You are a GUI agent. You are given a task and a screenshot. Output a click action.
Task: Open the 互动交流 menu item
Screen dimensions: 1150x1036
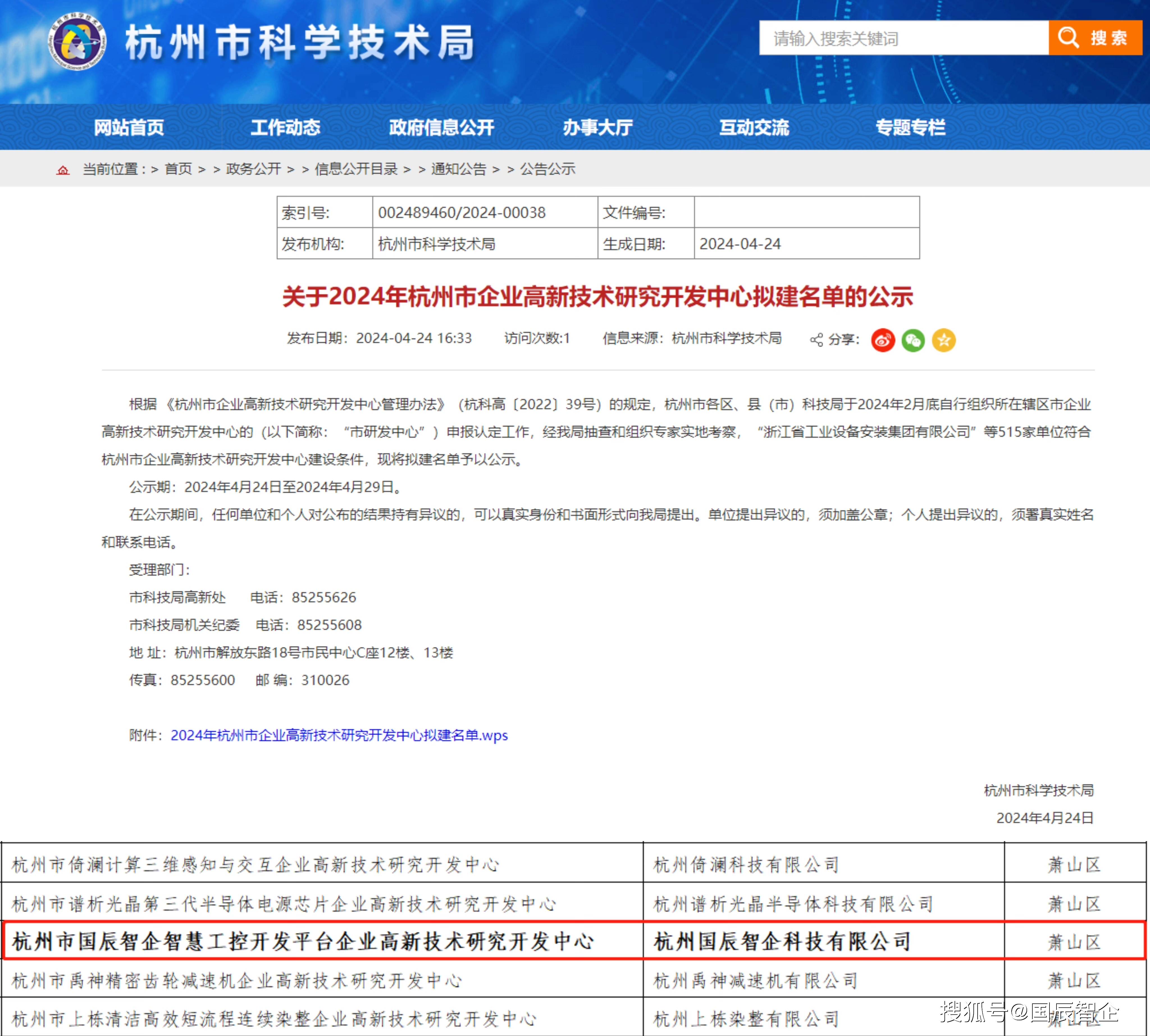(x=754, y=127)
